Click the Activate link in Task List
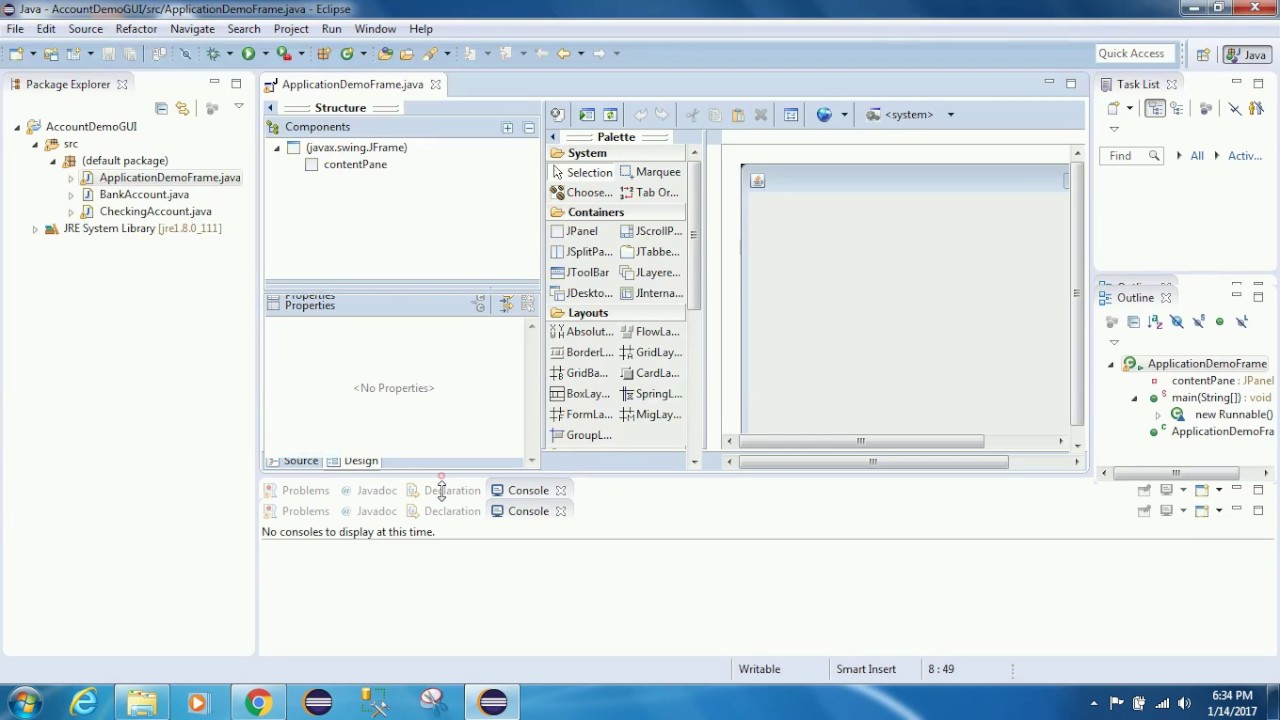The width and height of the screenshot is (1280, 720). pyautogui.click(x=1245, y=156)
